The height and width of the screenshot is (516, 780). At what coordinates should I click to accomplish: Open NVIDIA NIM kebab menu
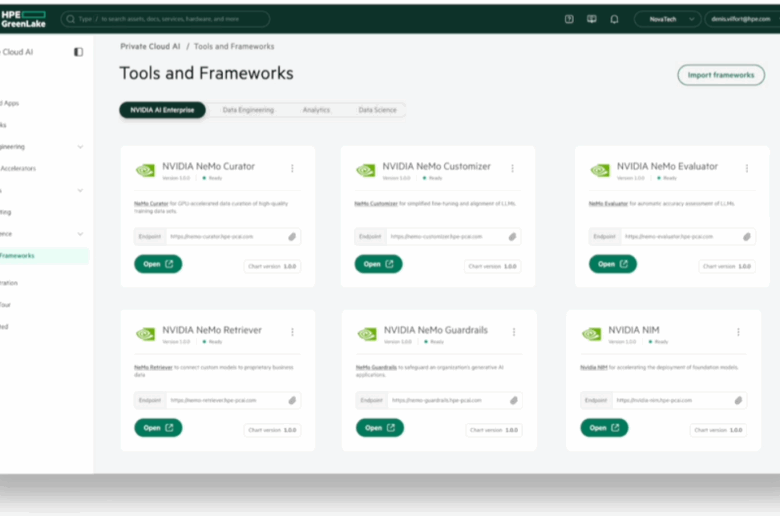pyautogui.click(x=738, y=332)
